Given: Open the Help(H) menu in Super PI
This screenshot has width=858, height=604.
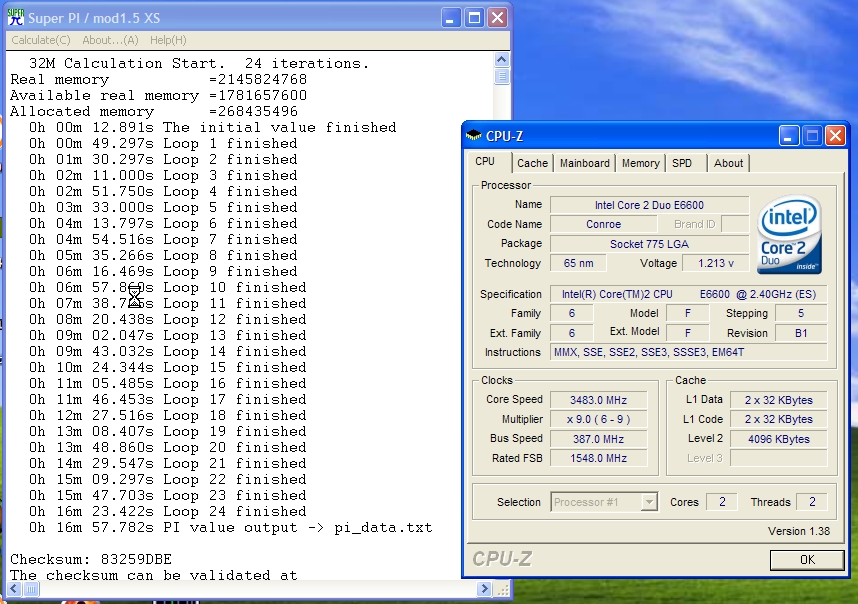Looking at the screenshot, I should tap(168, 40).
